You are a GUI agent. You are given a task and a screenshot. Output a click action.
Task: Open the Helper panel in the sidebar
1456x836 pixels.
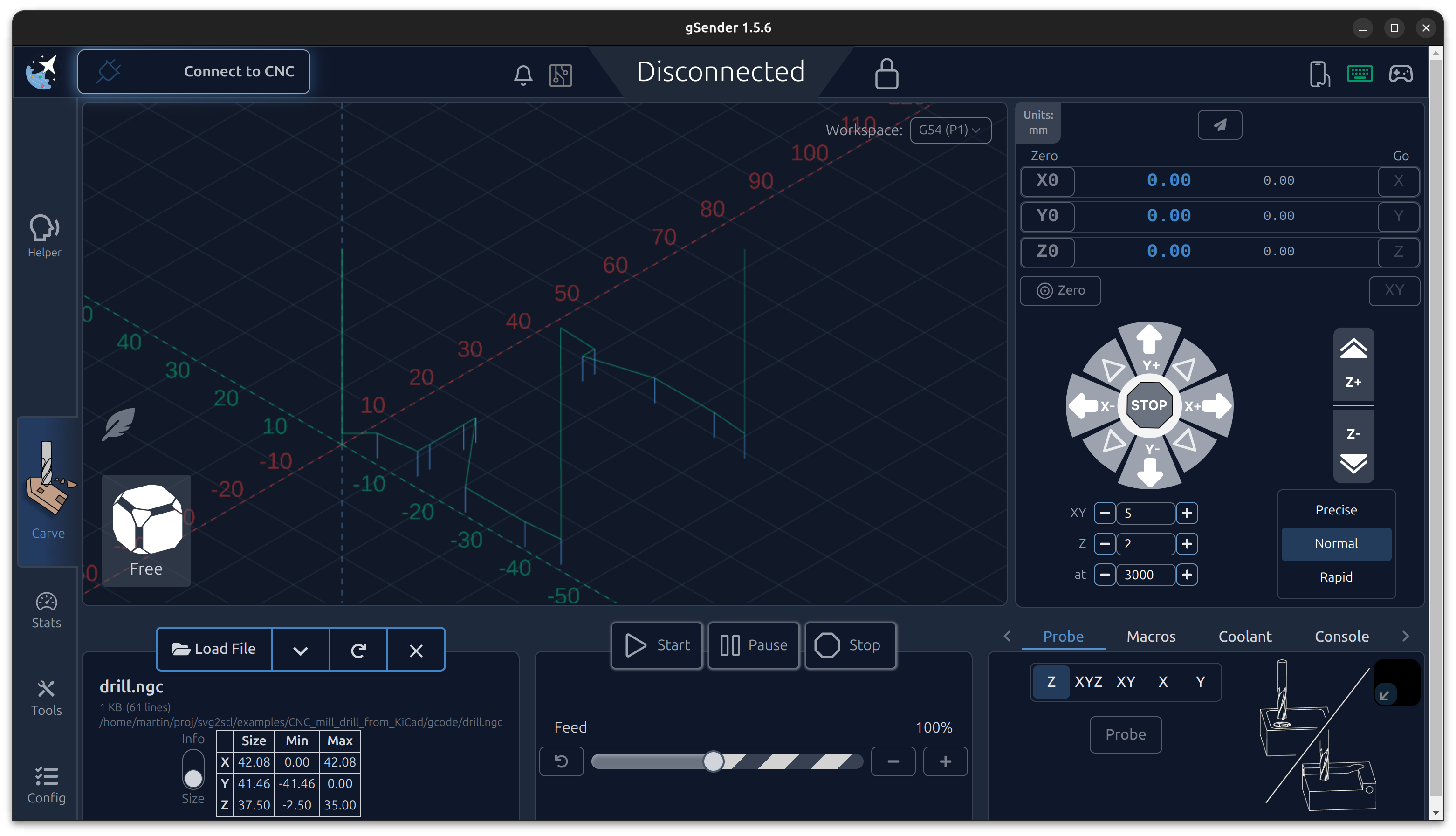click(45, 235)
